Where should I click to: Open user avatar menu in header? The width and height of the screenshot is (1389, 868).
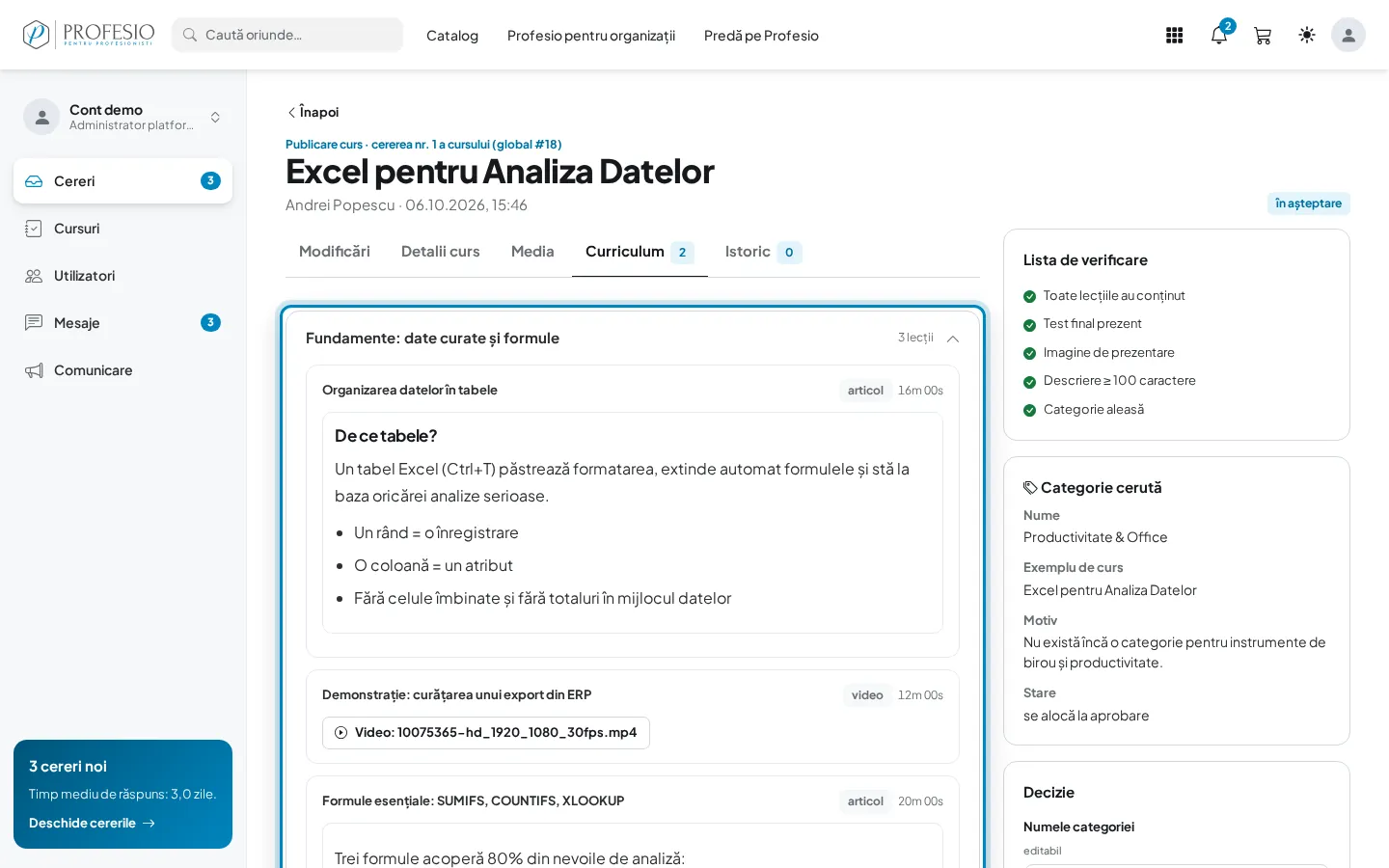click(x=1348, y=35)
